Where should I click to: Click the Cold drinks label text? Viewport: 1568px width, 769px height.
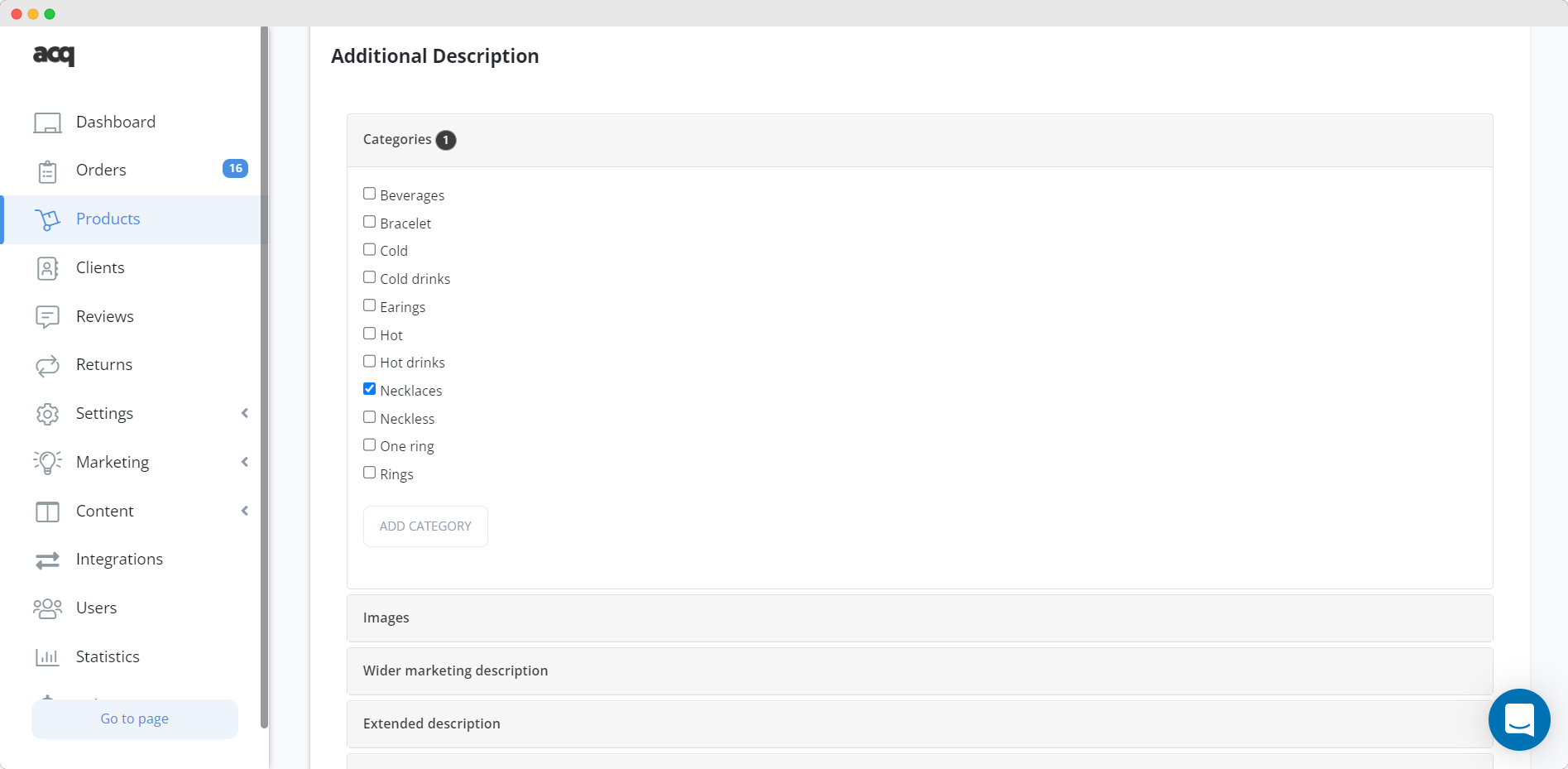point(415,279)
